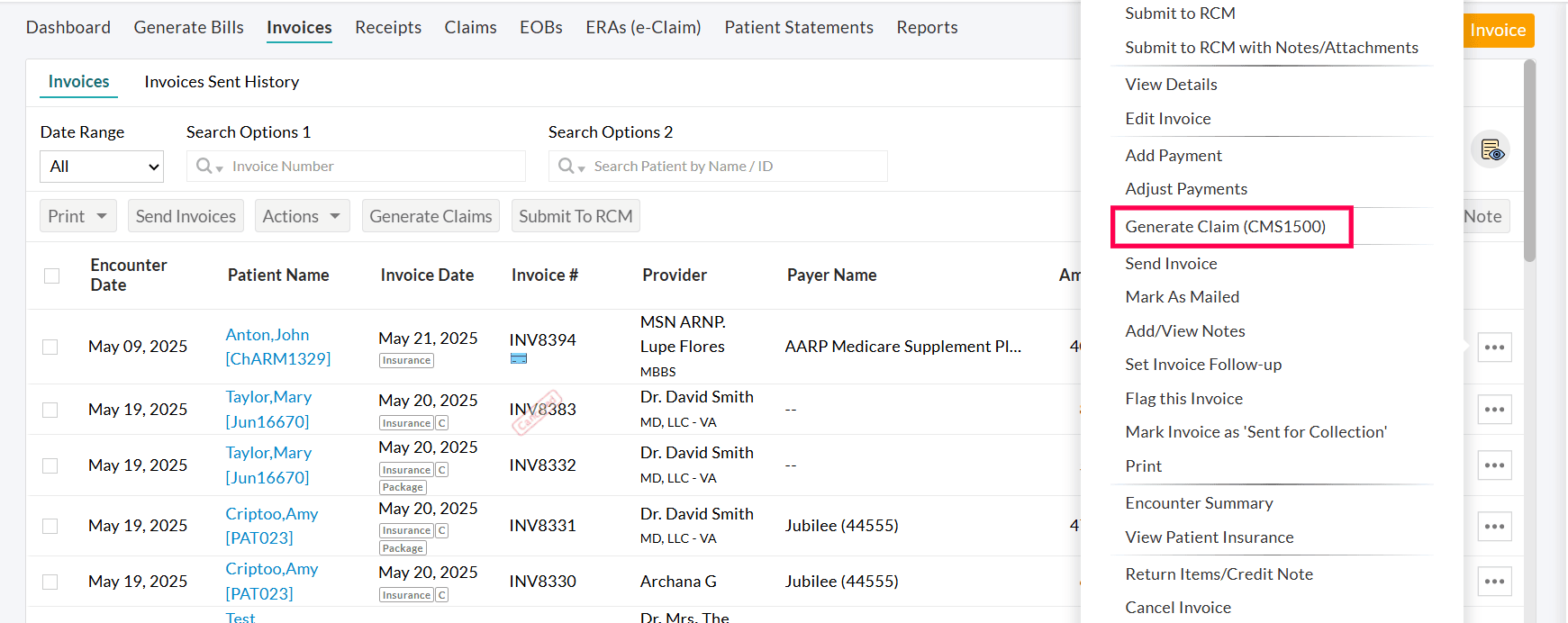Choose Add/View Notes menu item

[x=1185, y=331]
